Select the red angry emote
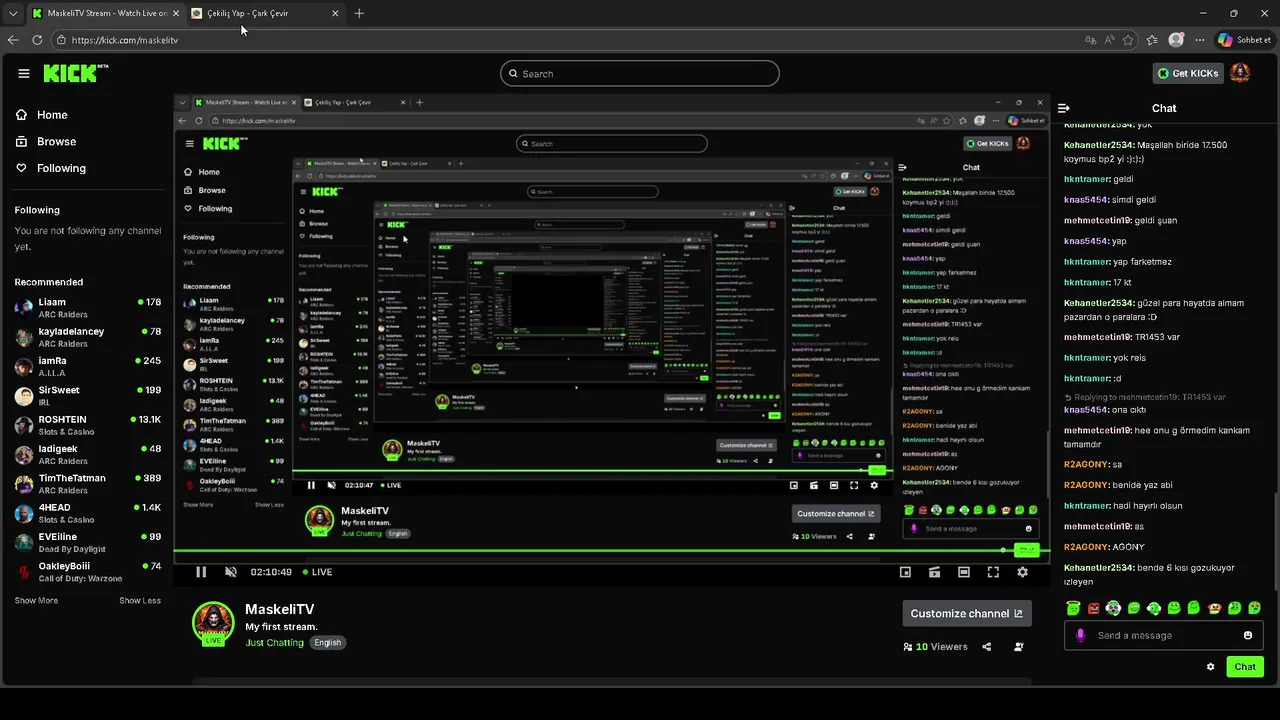This screenshot has width=1280, height=720. [1093, 608]
